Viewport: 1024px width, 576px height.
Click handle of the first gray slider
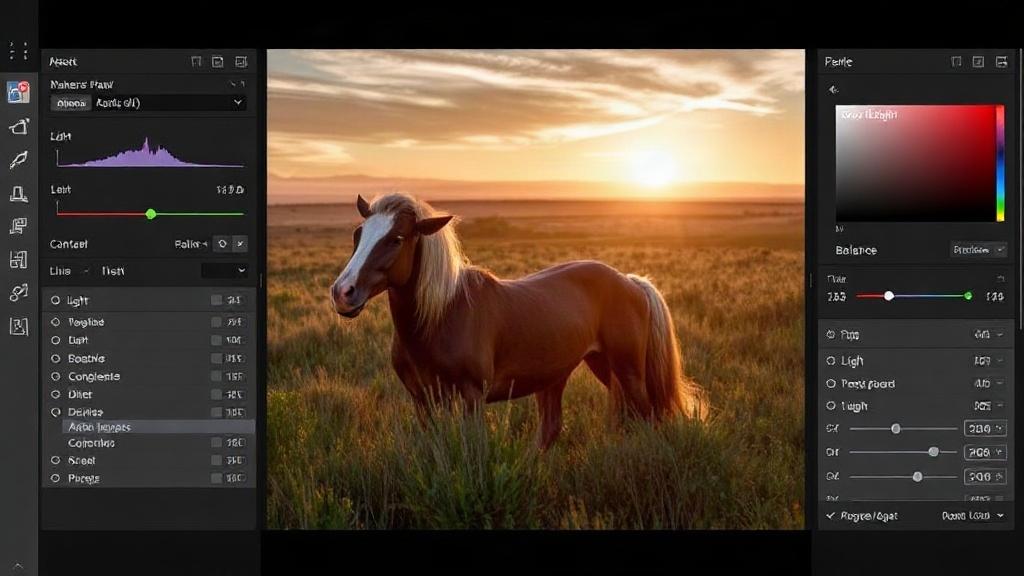coord(896,428)
